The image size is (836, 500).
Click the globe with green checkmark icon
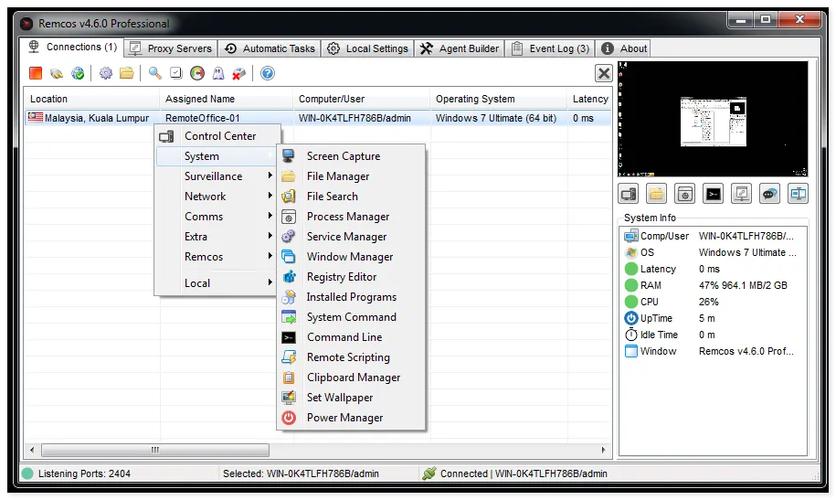point(78,73)
